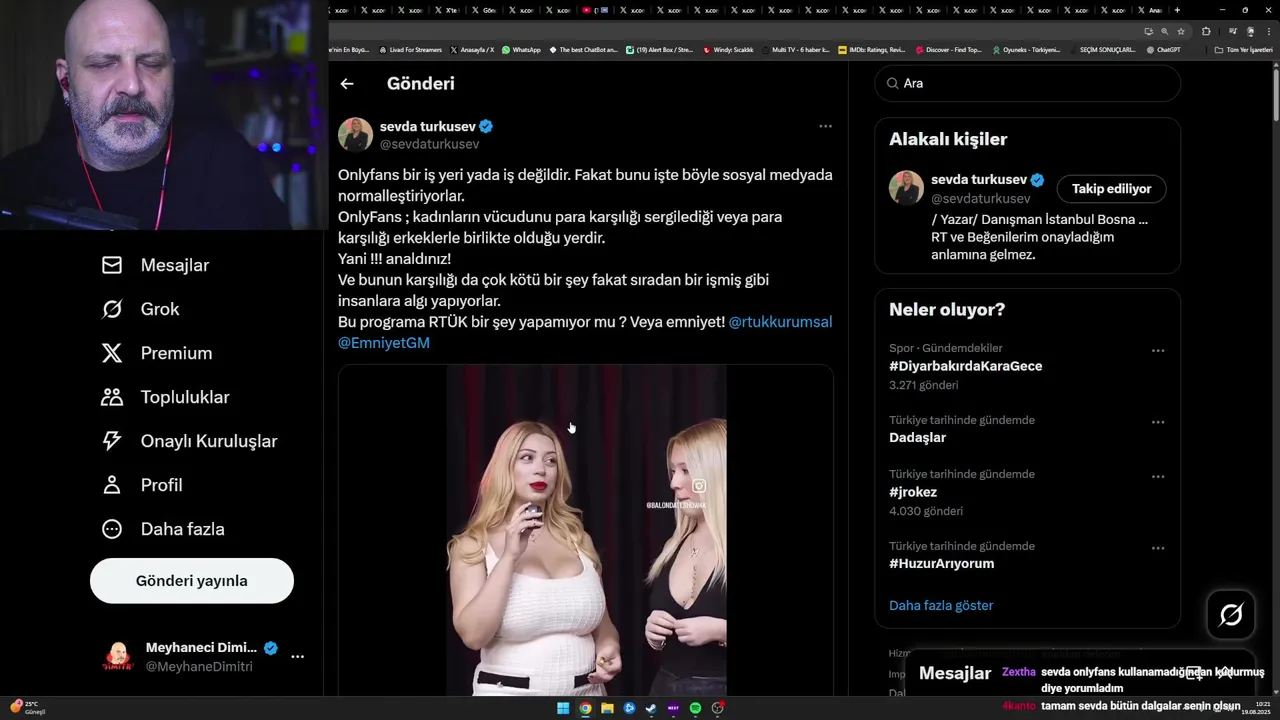The height and width of the screenshot is (720, 1280).
Task: Open the Windows Start button
Action: click(563, 708)
